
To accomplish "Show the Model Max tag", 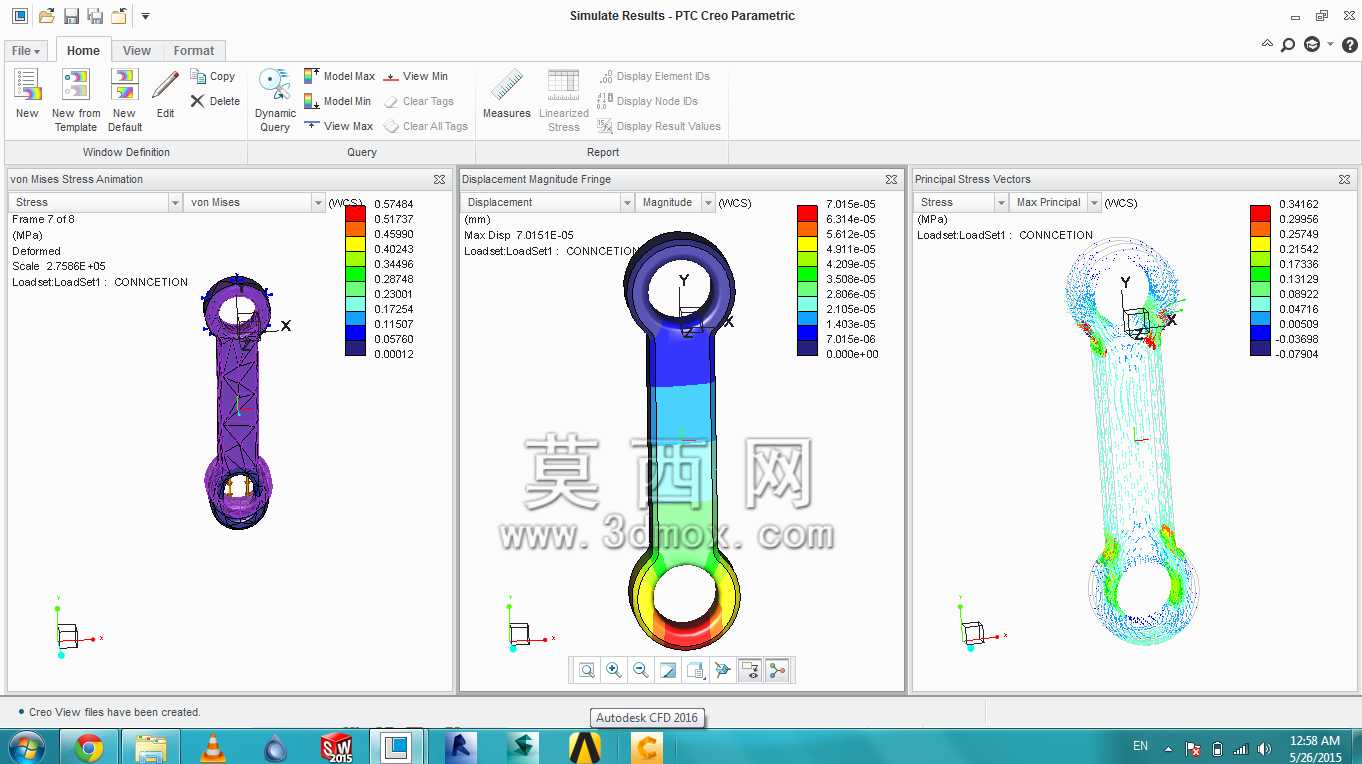I will (339, 76).
